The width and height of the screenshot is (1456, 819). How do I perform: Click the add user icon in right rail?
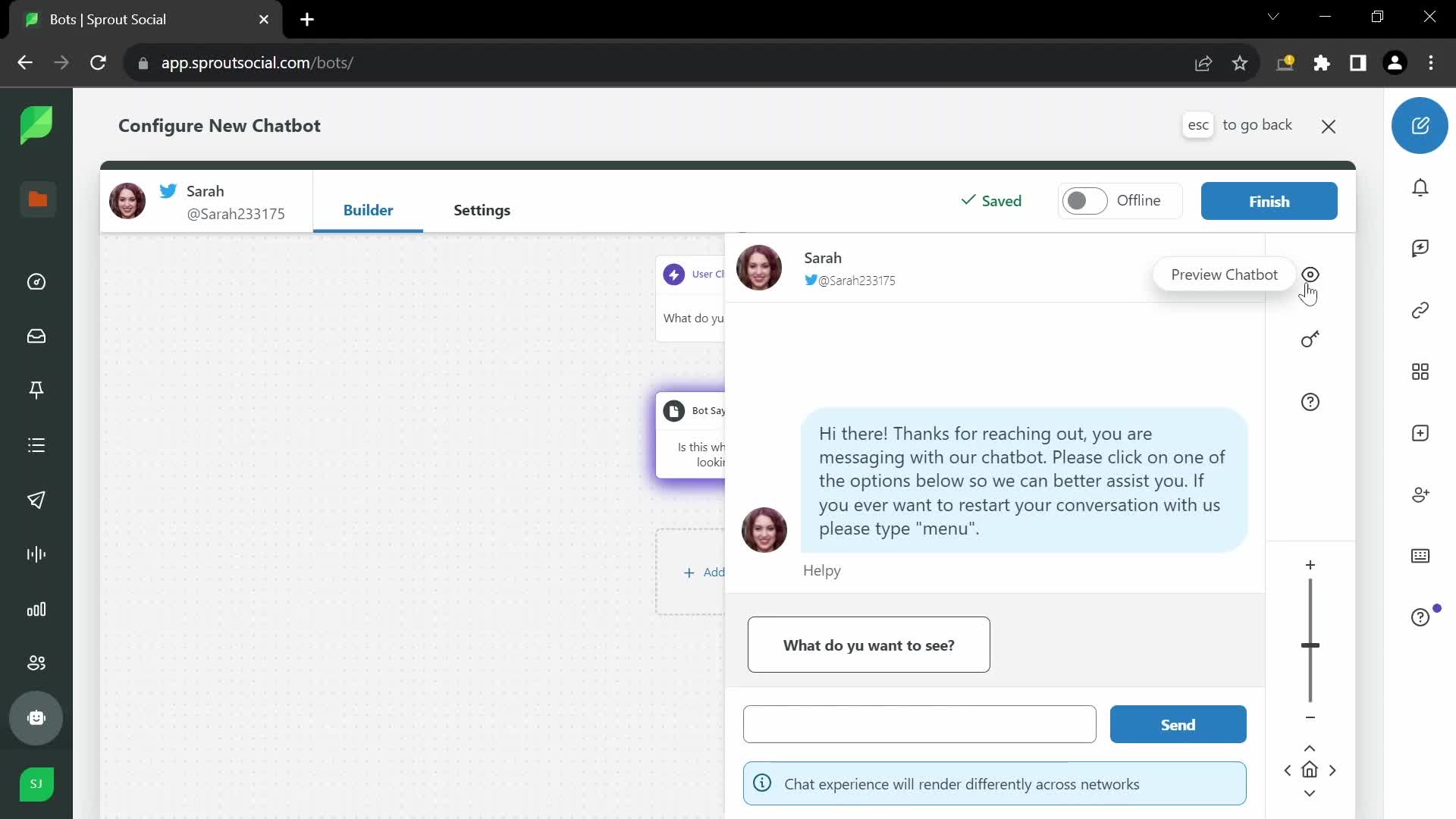coord(1420,494)
